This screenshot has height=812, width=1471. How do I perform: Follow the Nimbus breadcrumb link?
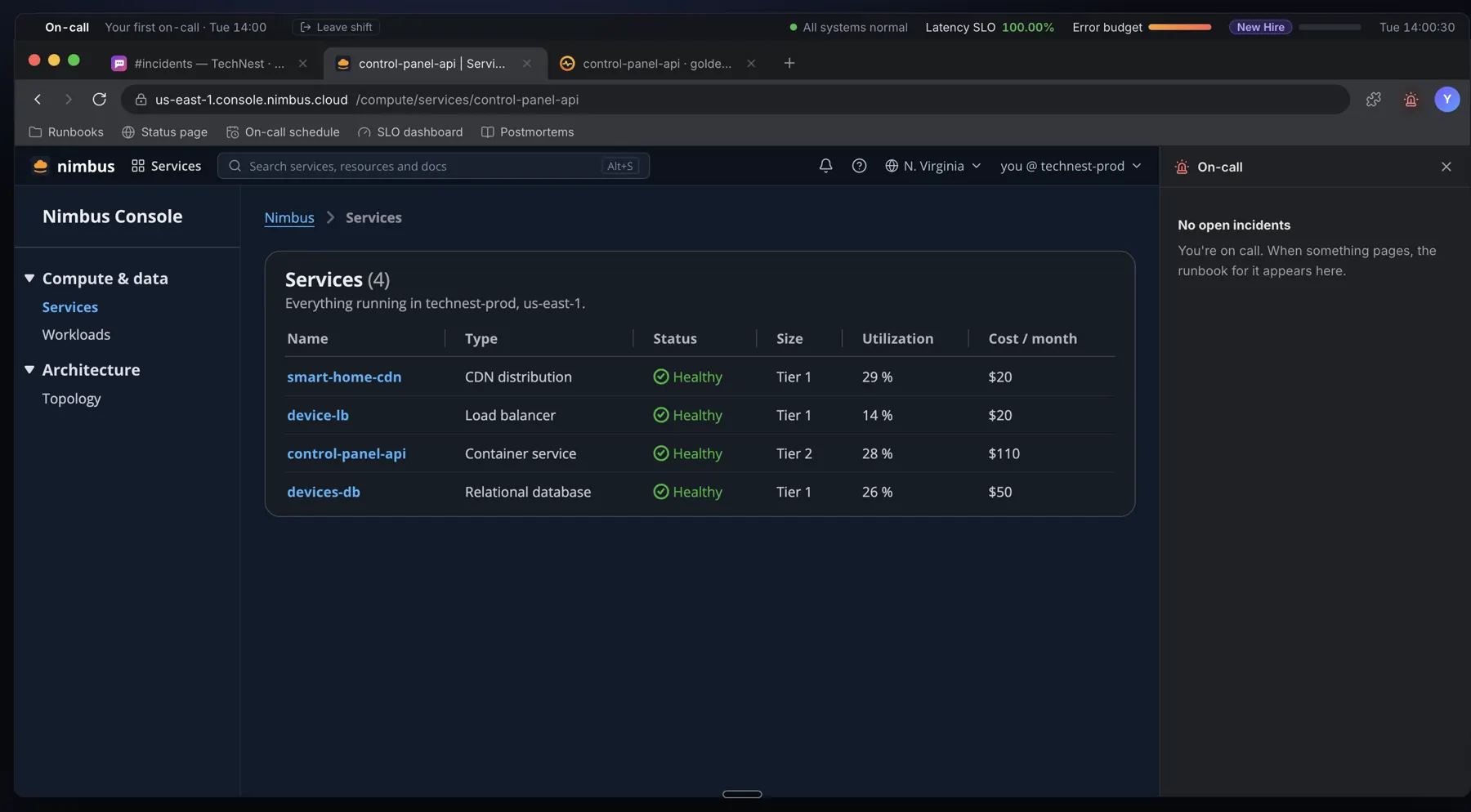coord(289,217)
